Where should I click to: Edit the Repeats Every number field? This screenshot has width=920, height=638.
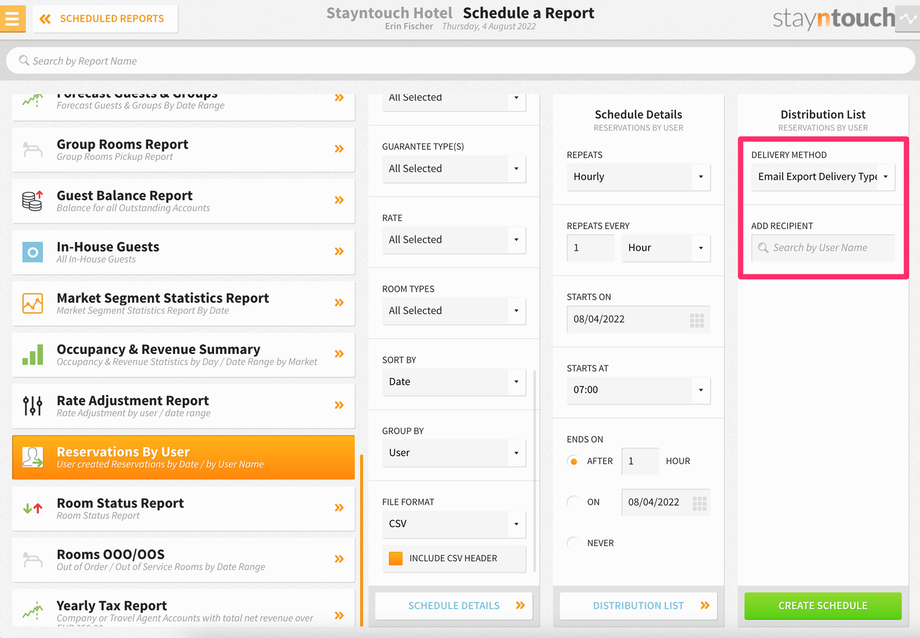590,248
